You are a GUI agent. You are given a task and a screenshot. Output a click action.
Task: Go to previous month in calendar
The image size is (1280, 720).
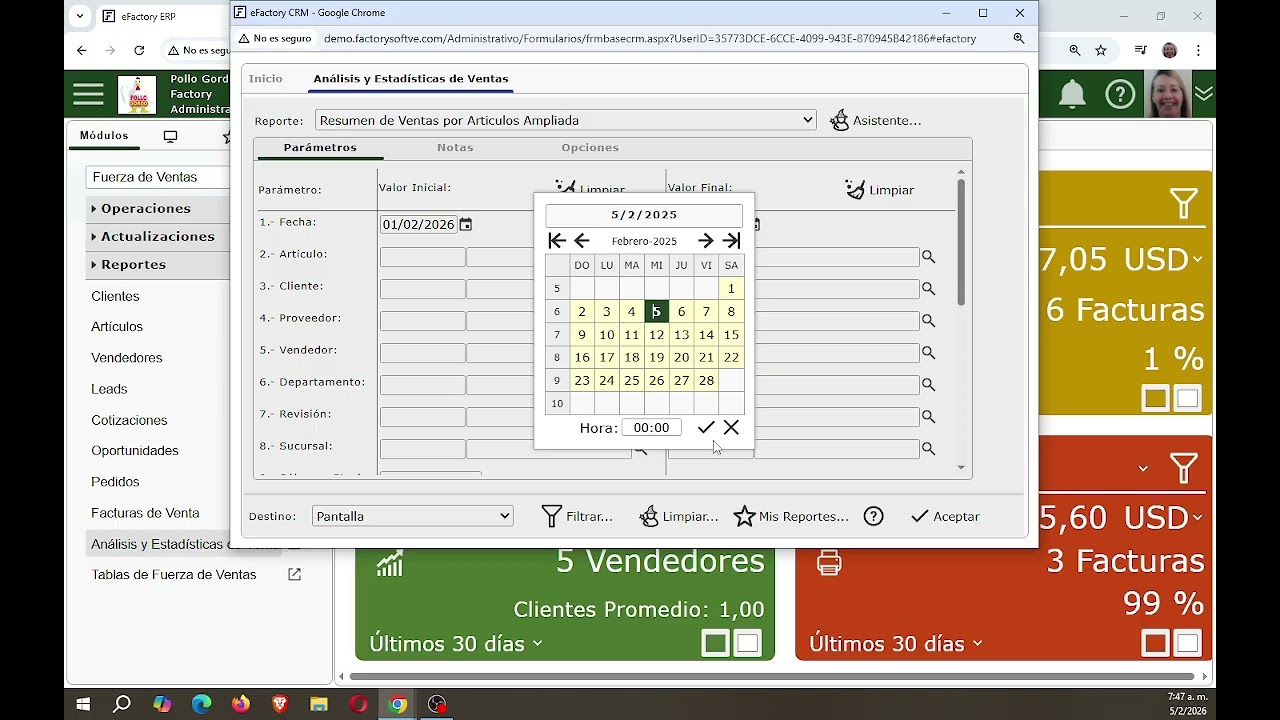tap(582, 241)
